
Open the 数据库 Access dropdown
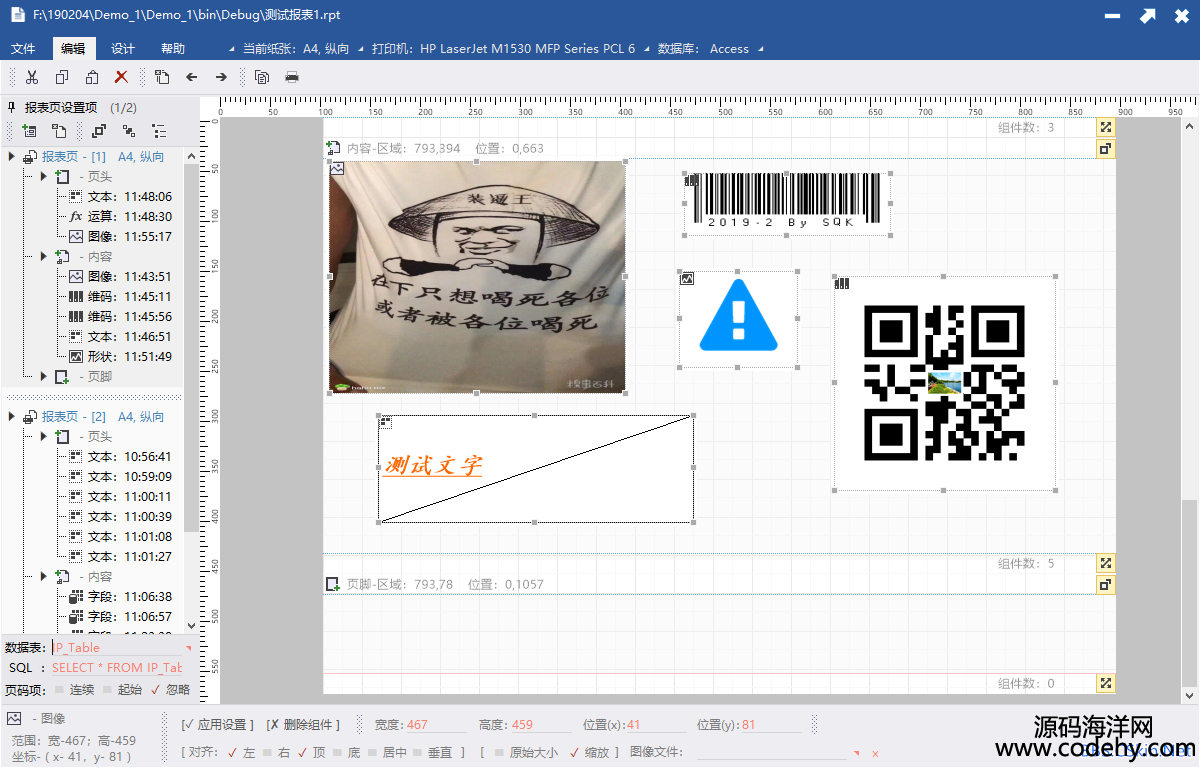711,49
